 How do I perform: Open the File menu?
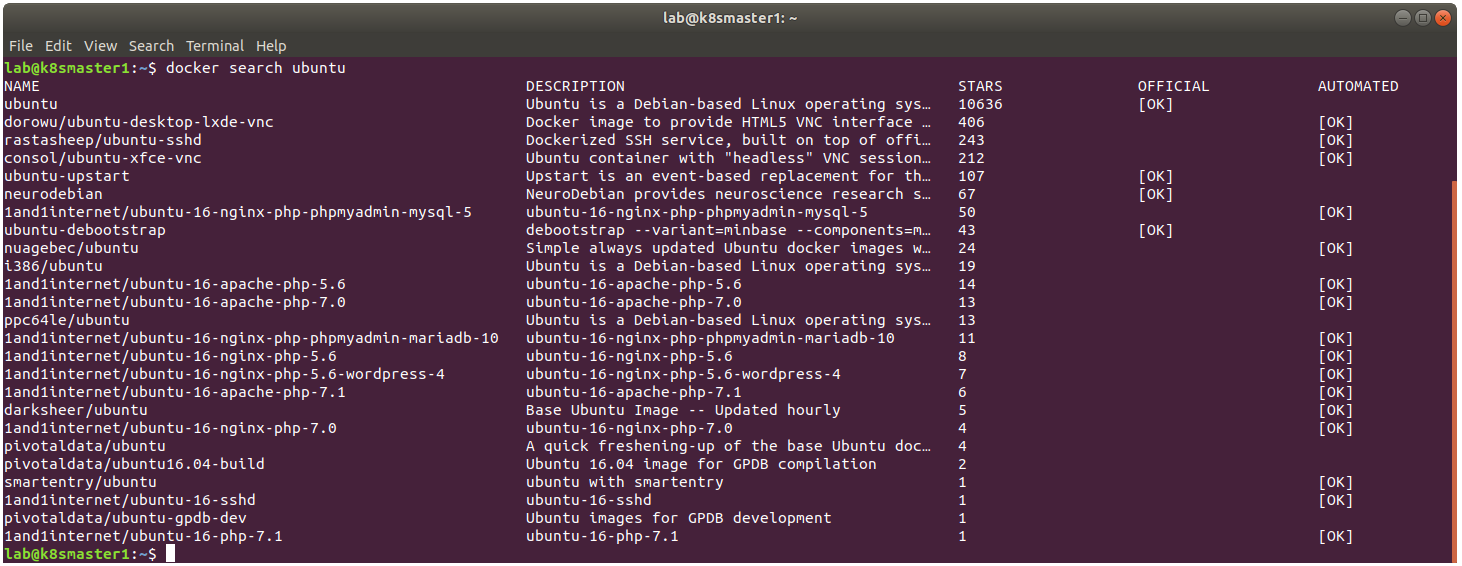click(20, 46)
